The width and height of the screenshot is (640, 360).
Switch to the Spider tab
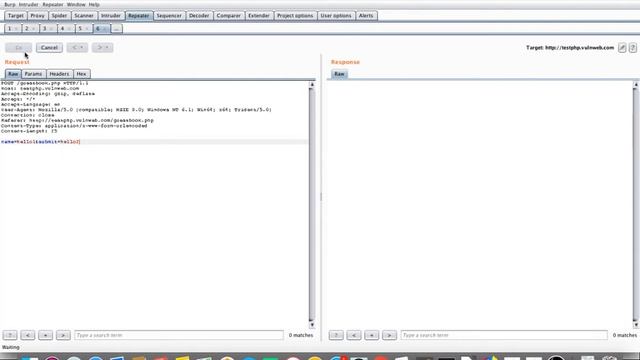[x=59, y=16]
